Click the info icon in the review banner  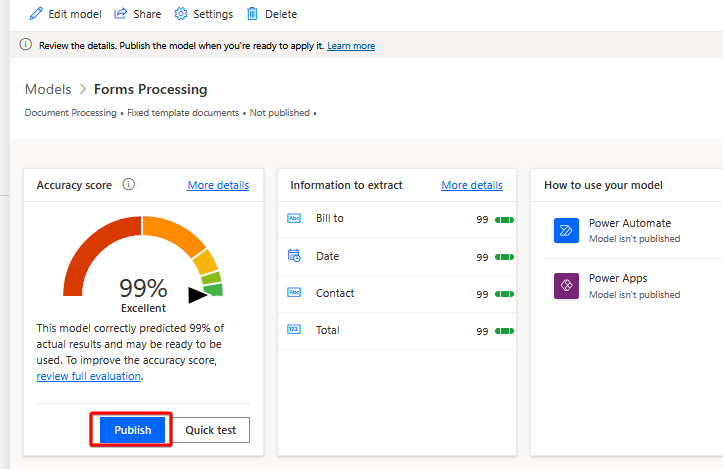26,45
